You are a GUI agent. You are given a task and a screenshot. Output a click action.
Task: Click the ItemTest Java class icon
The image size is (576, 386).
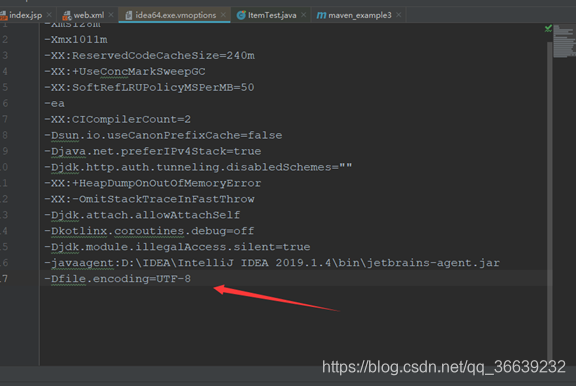(241, 15)
